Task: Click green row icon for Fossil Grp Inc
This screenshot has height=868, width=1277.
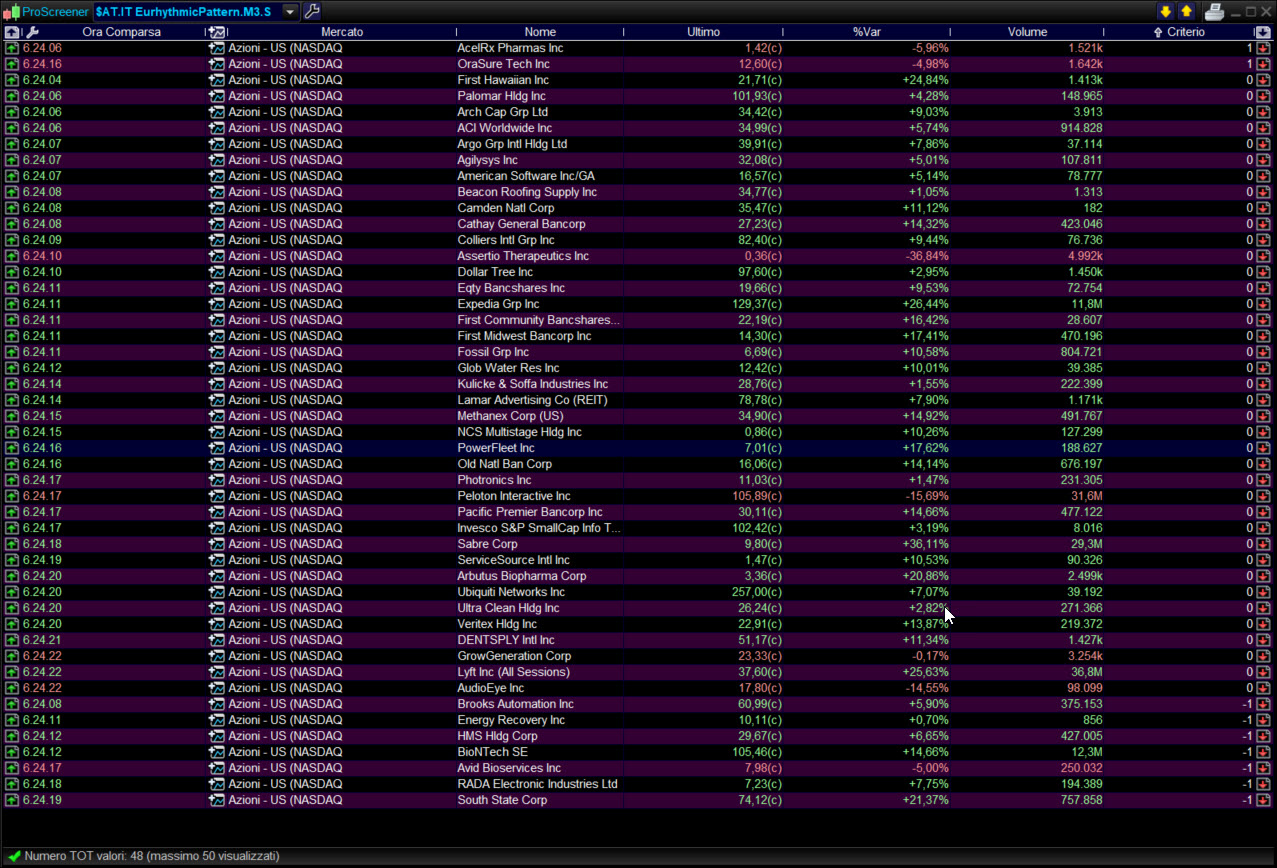Action: pyautogui.click(x=12, y=352)
